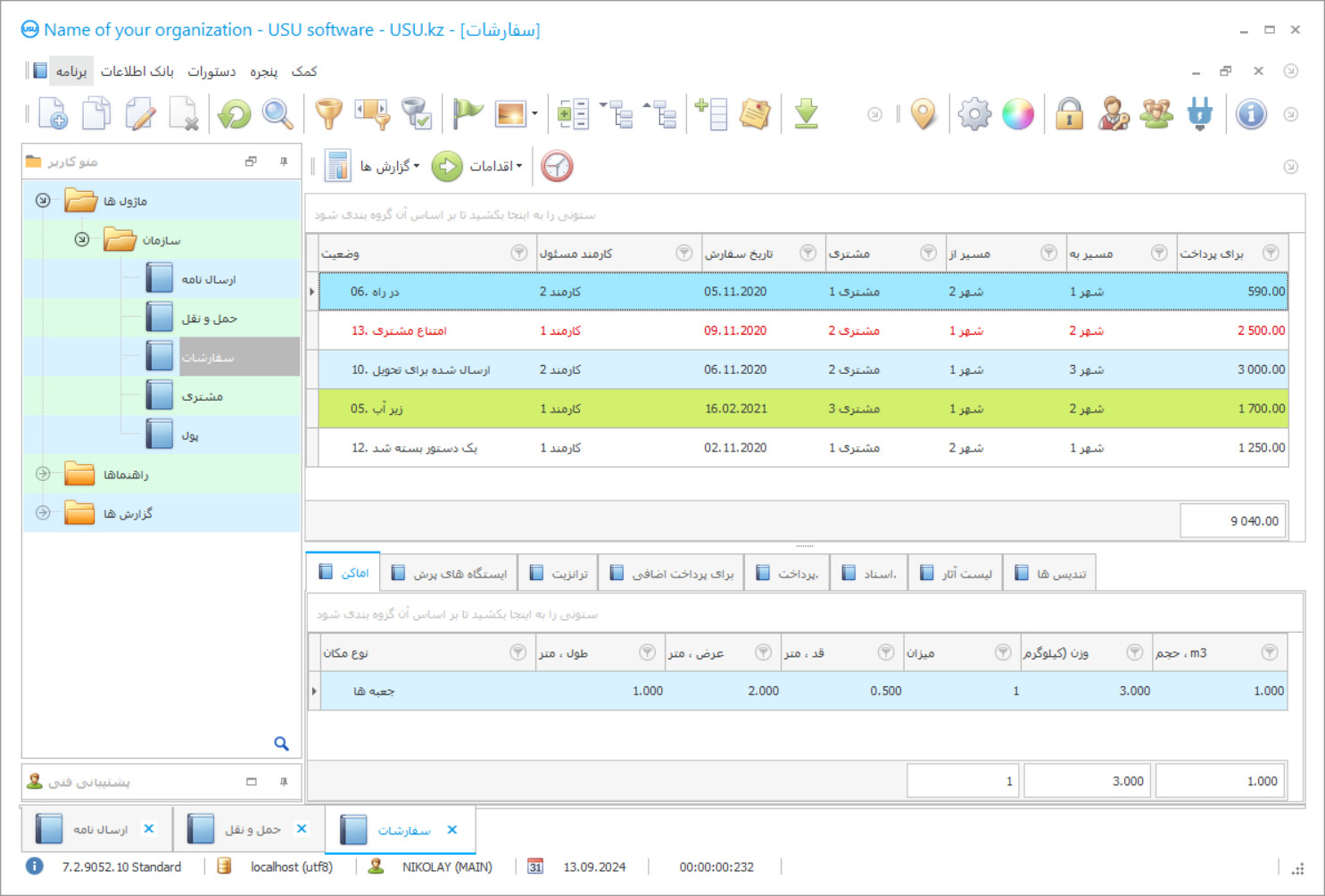Image resolution: width=1325 pixels, height=896 pixels.
Task: Select the مشتری item in the tree
Action: 202,396
